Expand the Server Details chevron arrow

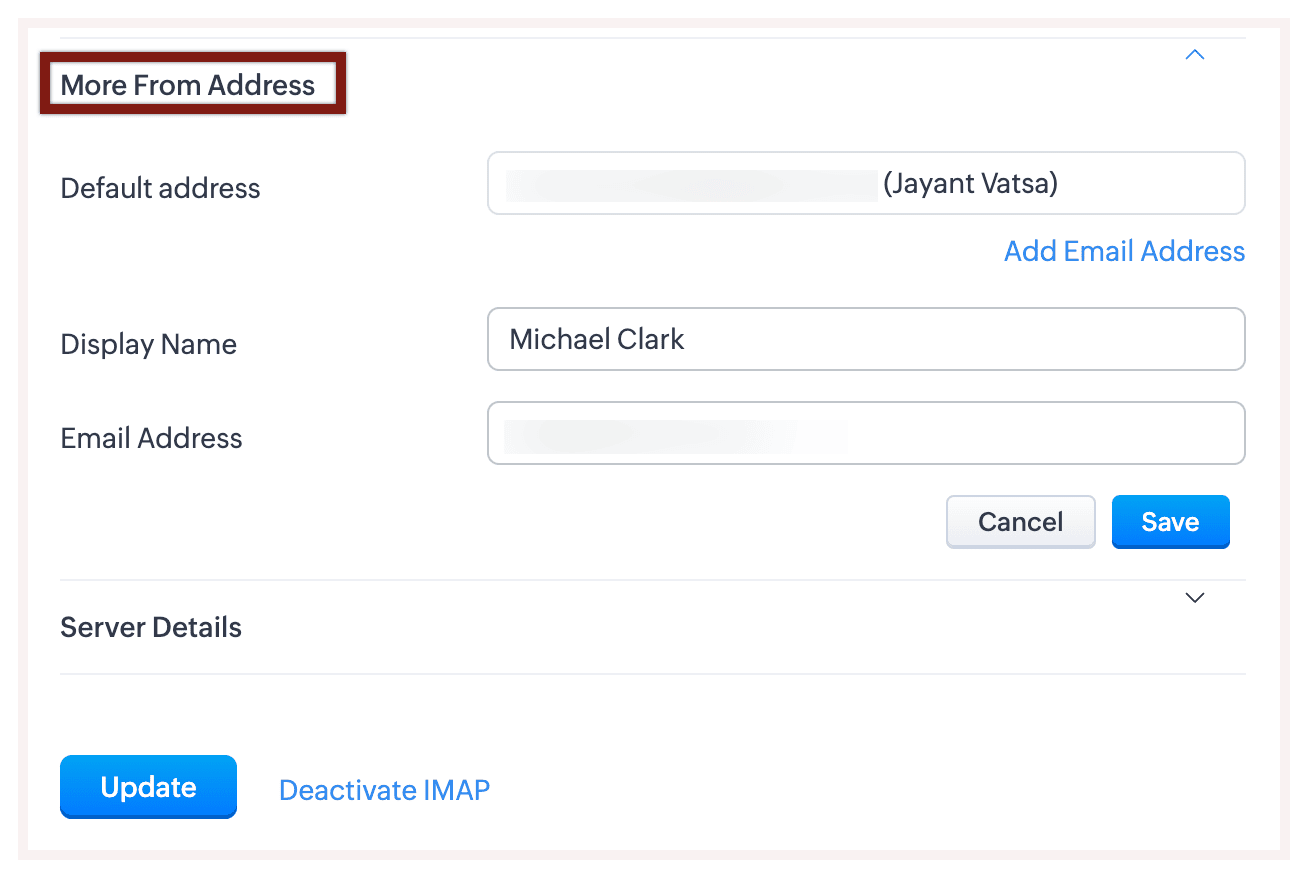click(1194, 598)
